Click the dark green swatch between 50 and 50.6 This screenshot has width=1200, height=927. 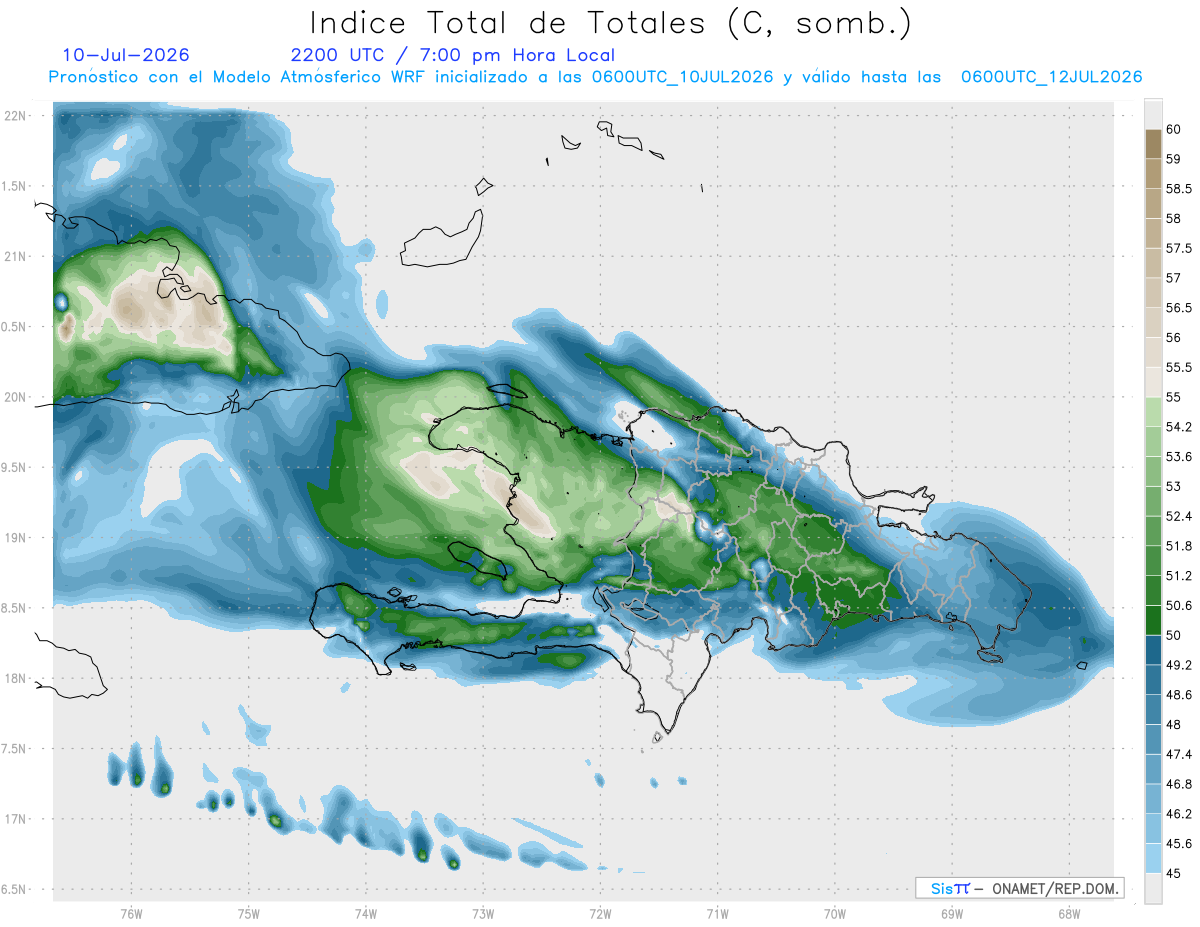tap(1153, 620)
